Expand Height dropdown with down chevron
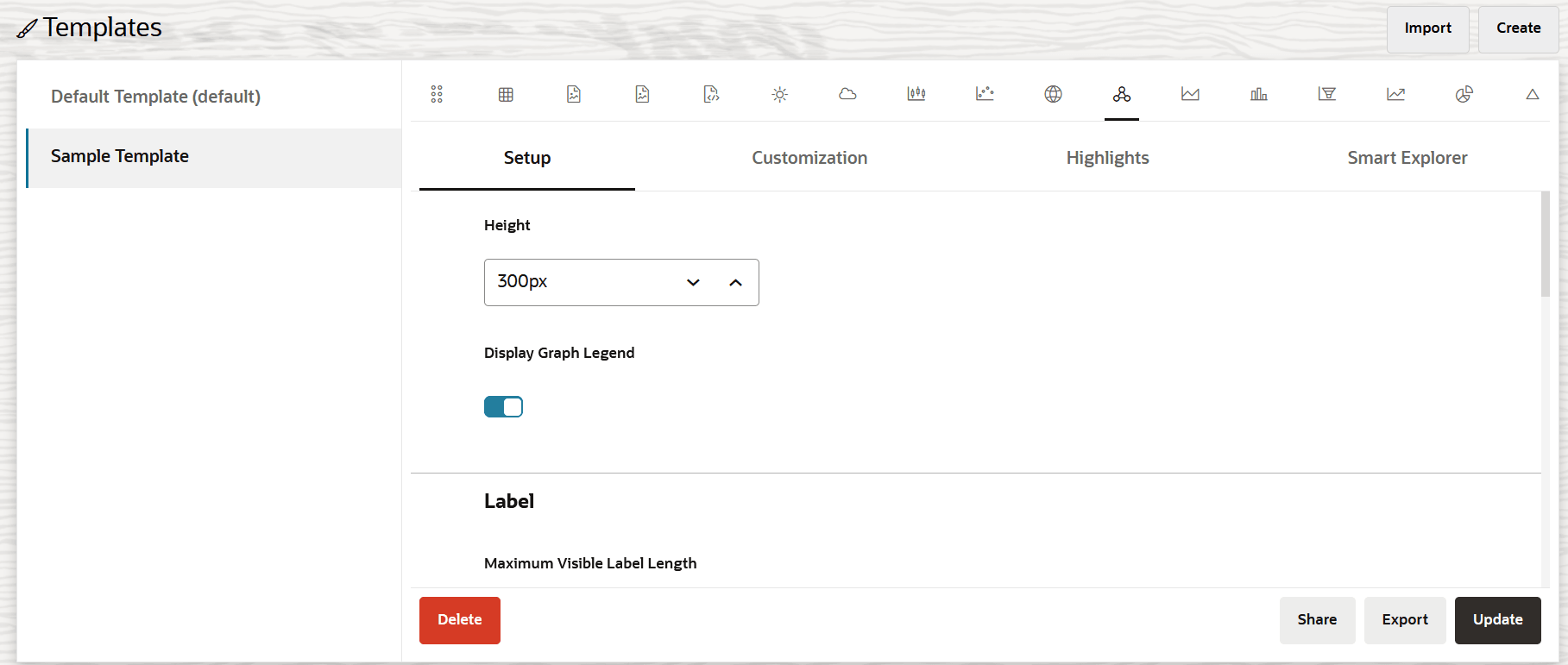 693,283
